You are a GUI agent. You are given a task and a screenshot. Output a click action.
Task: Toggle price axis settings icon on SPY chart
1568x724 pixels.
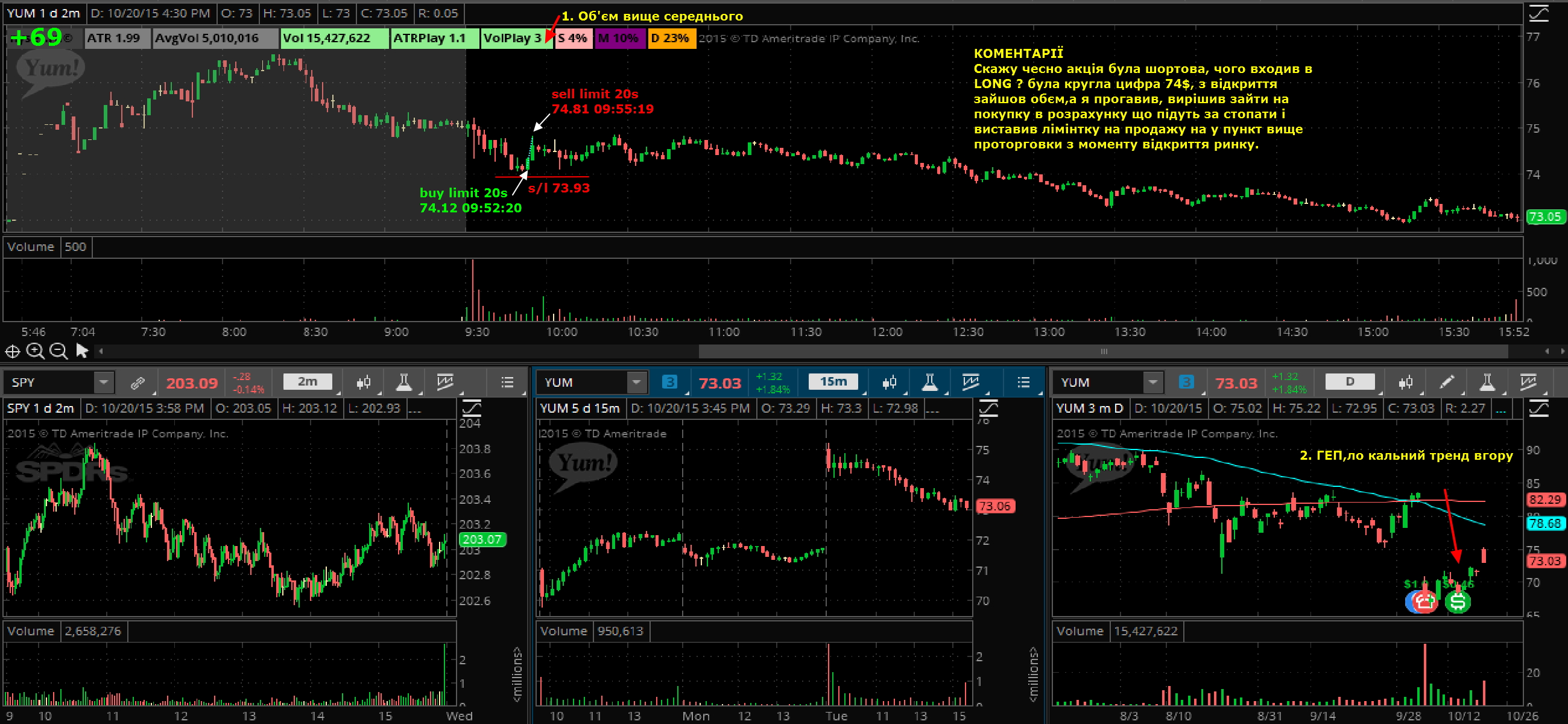(x=472, y=407)
